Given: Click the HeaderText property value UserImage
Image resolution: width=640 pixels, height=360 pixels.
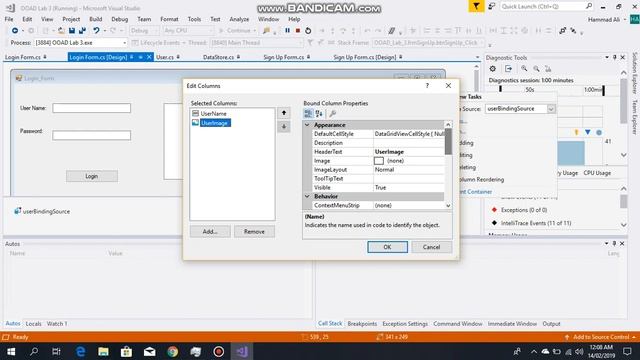Looking at the screenshot, I should [x=389, y=152].
